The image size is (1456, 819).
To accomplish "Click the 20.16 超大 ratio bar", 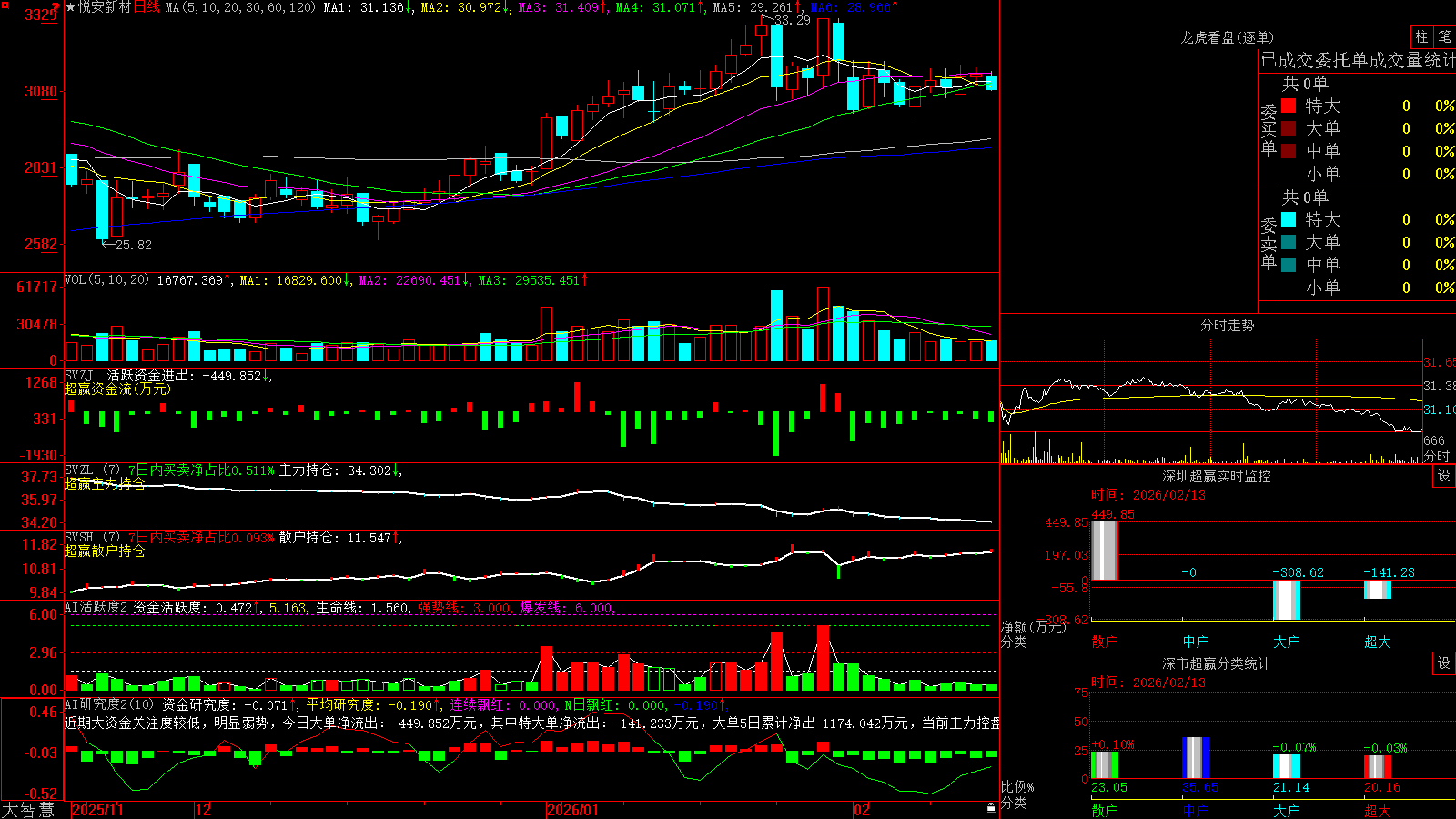I will pyautogui.click(x=1378, y=767).
